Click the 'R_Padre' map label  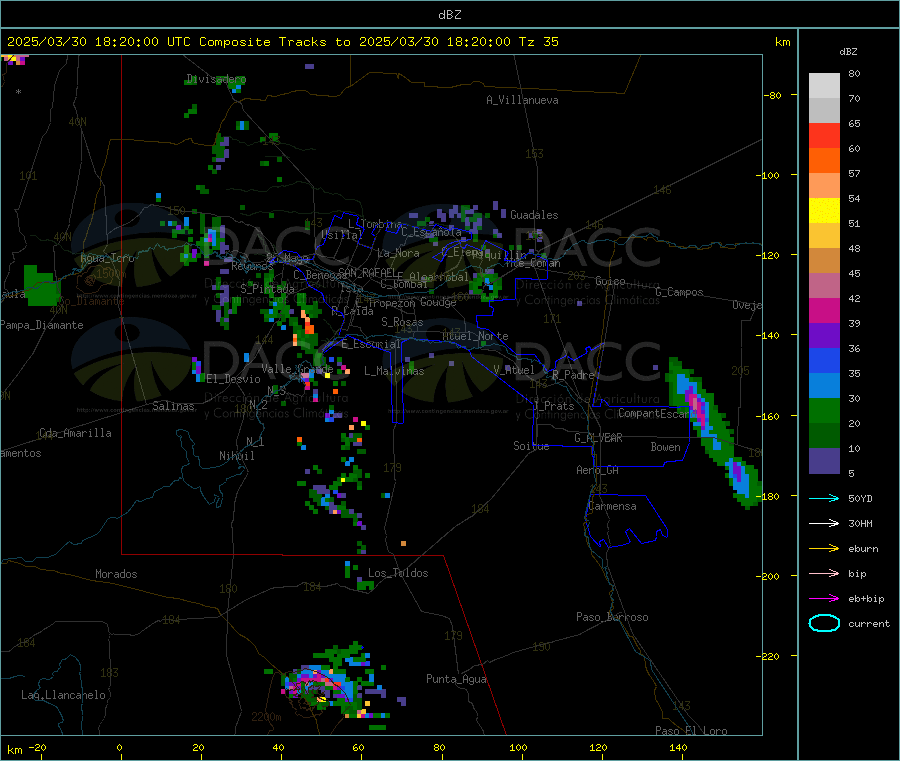click(x=573, y=375)
